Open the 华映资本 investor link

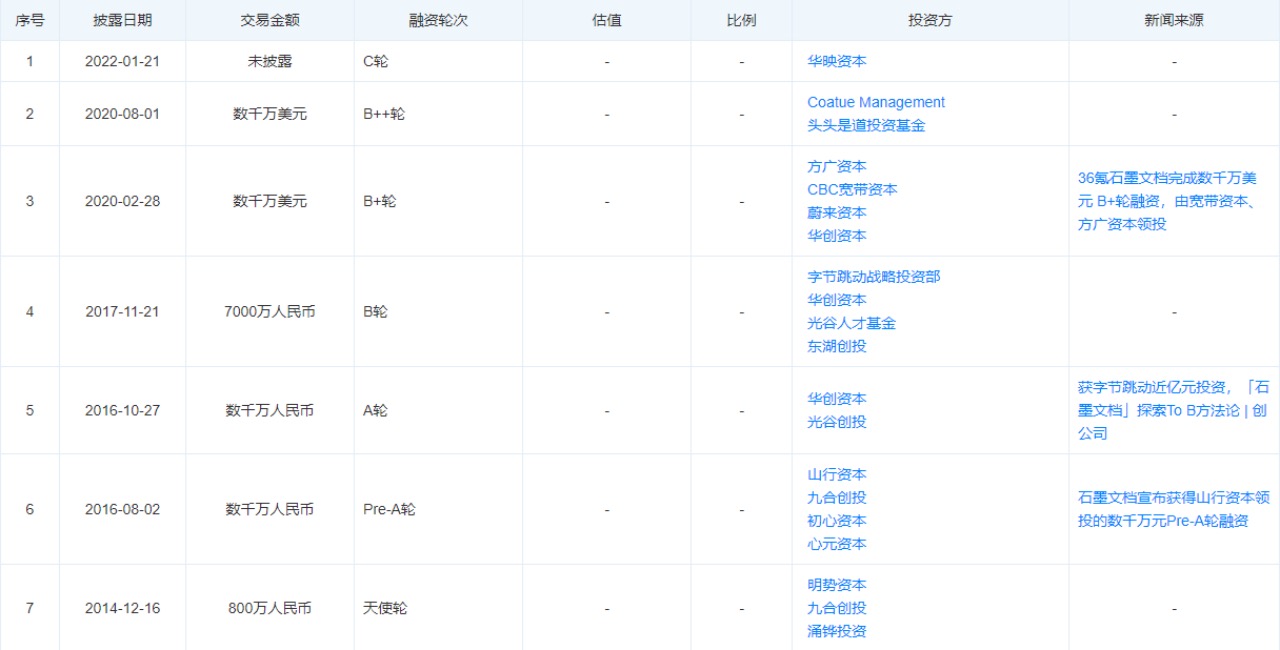[837, 61]
